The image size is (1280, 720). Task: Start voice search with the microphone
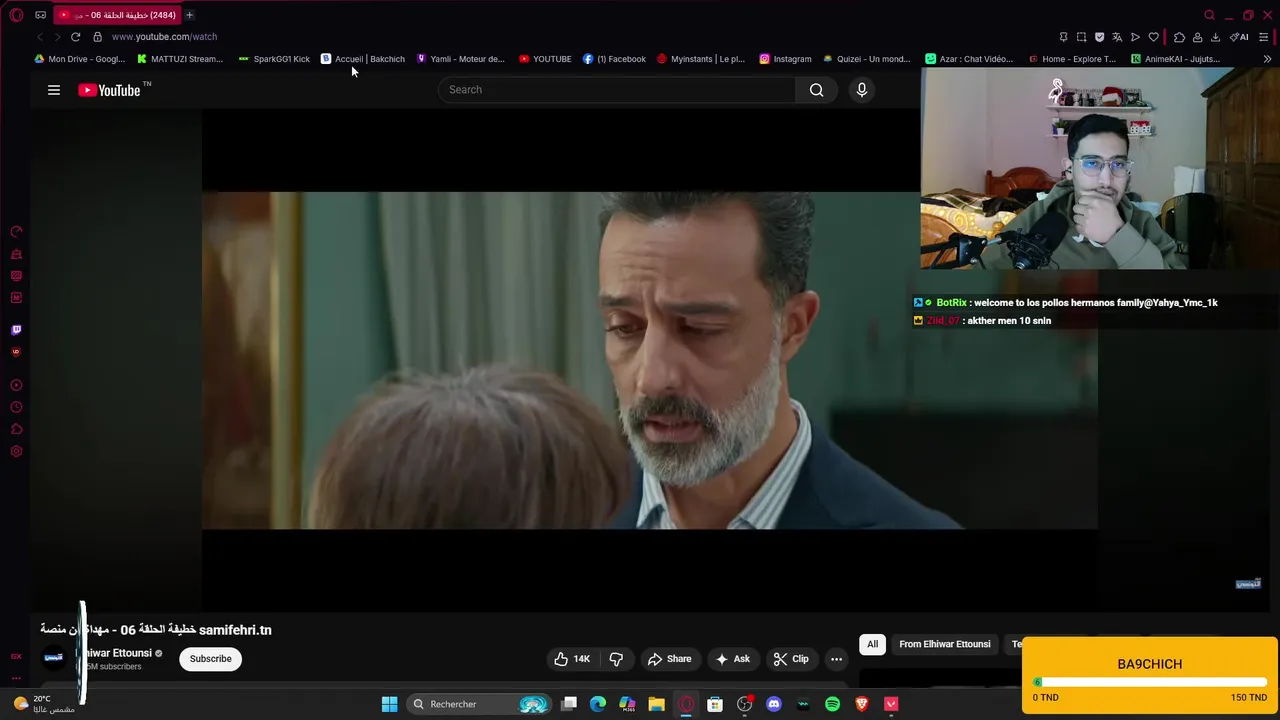coord(862,90)
